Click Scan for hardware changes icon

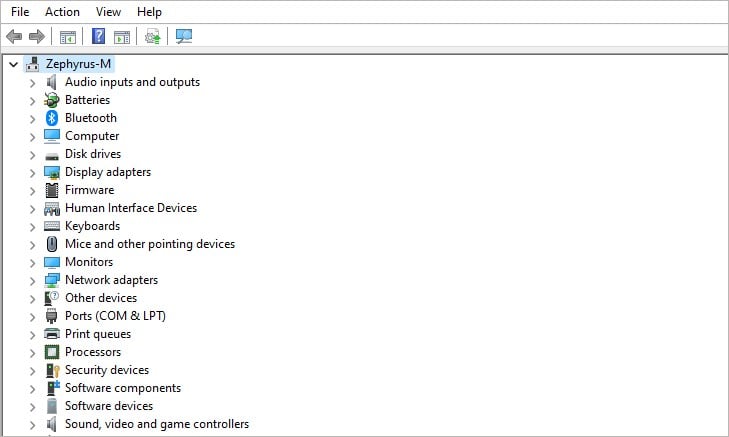coord(184,36)
